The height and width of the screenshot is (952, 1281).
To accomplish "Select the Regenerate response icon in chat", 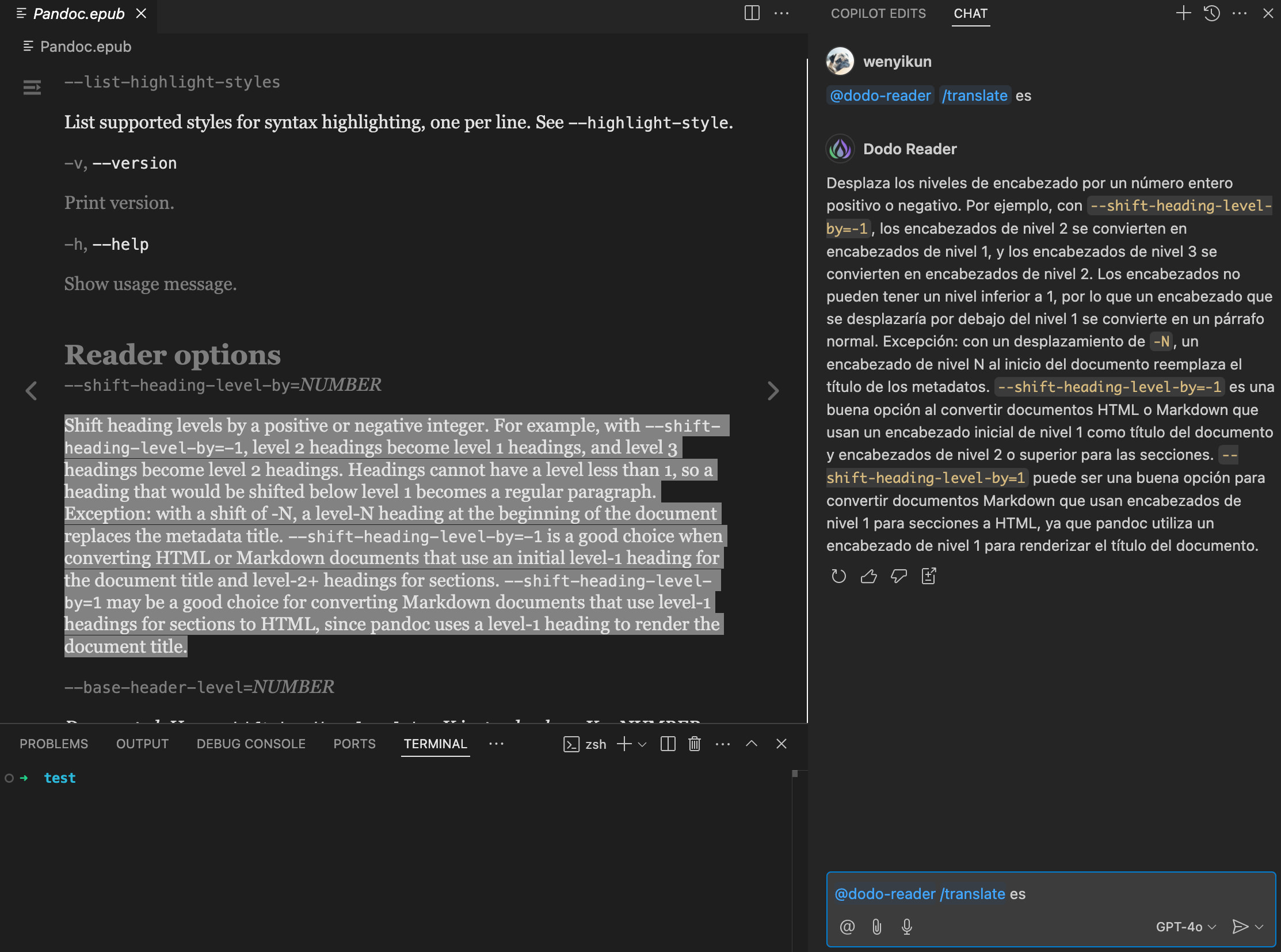I will [838, 576].
